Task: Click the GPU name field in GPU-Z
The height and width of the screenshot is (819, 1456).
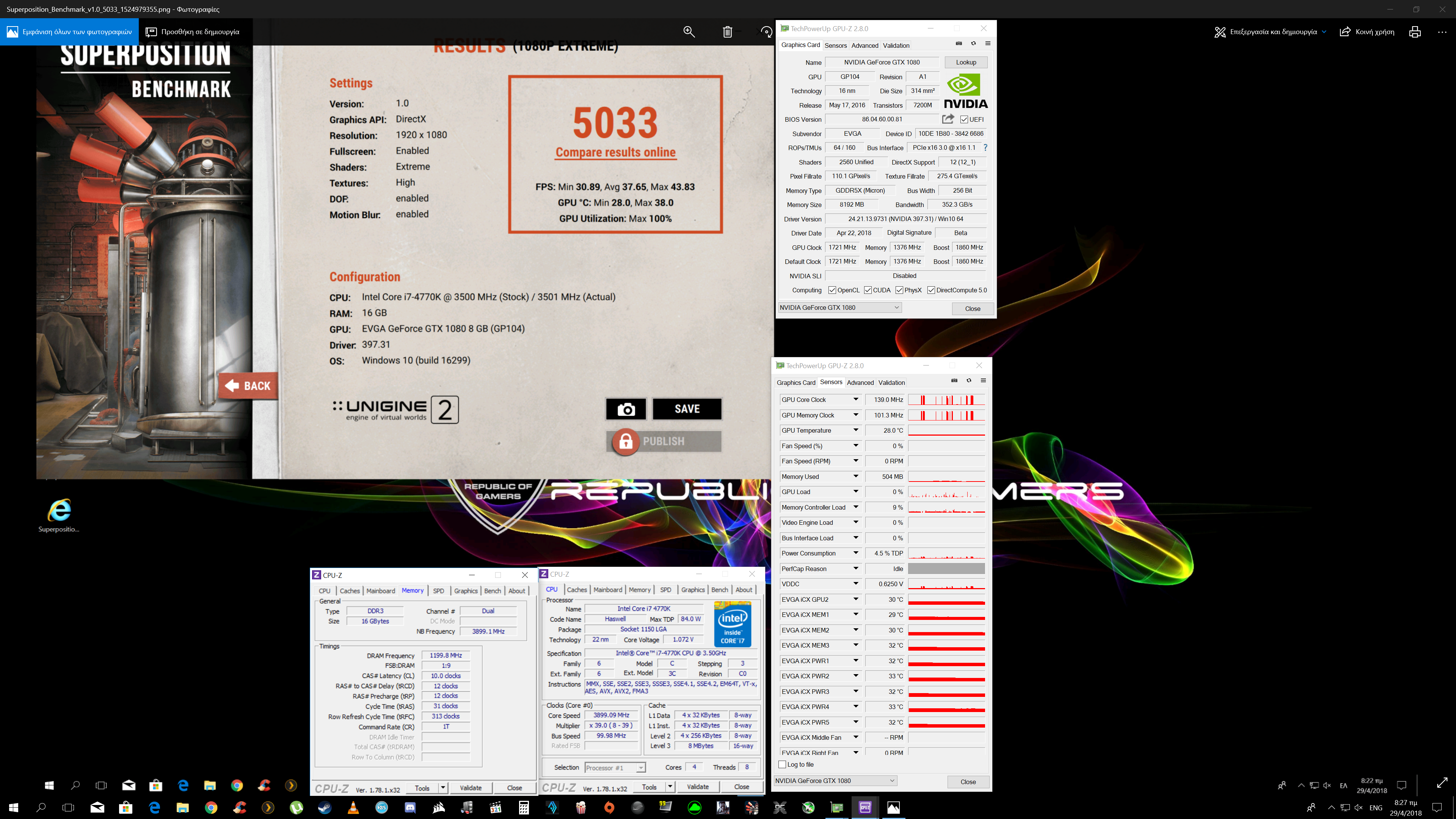Action: click(882, 62)
